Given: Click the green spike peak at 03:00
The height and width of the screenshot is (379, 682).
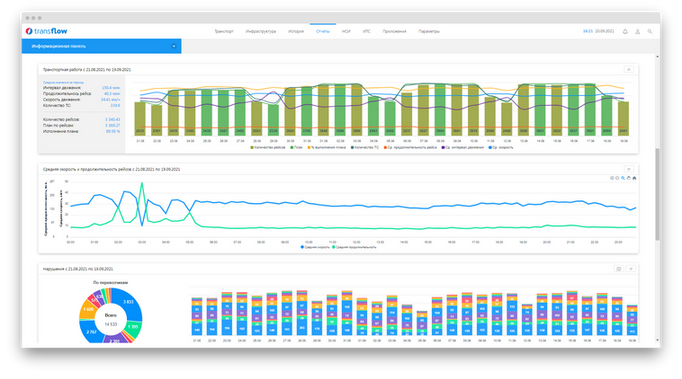Looking at the screenshot, I should point(142,184).
